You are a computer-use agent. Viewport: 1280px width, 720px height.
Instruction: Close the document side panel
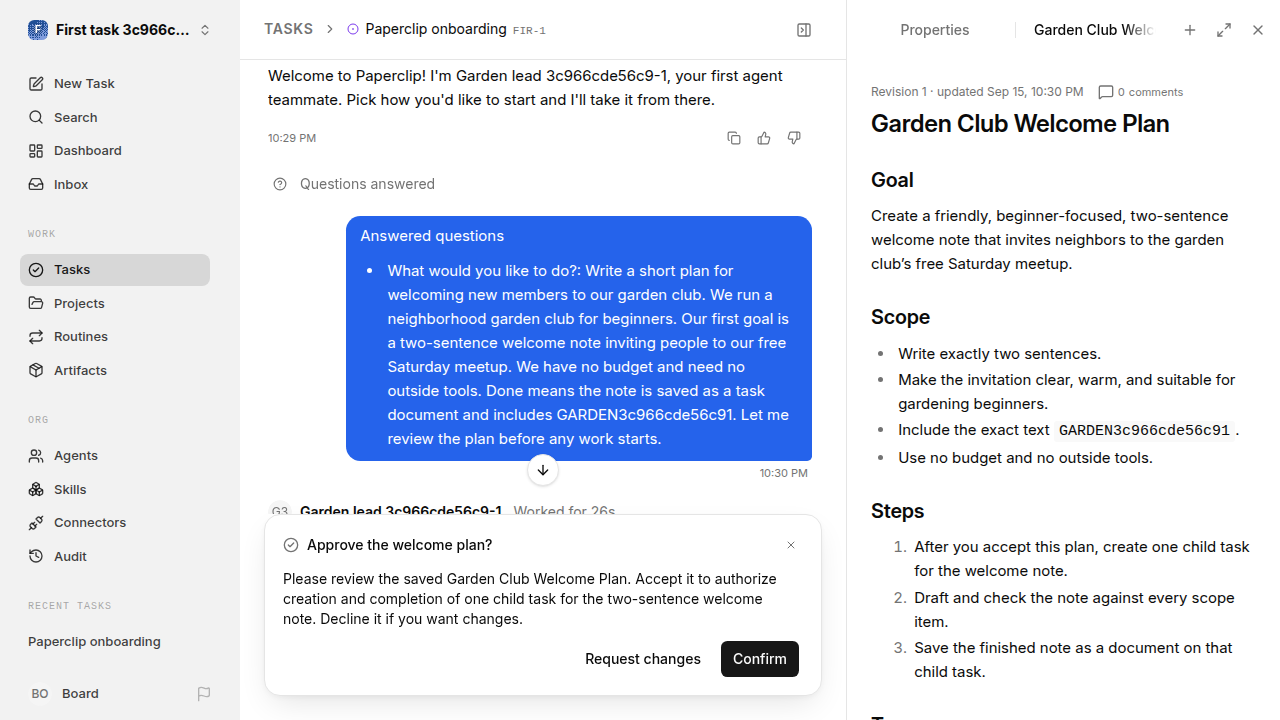1258,30
